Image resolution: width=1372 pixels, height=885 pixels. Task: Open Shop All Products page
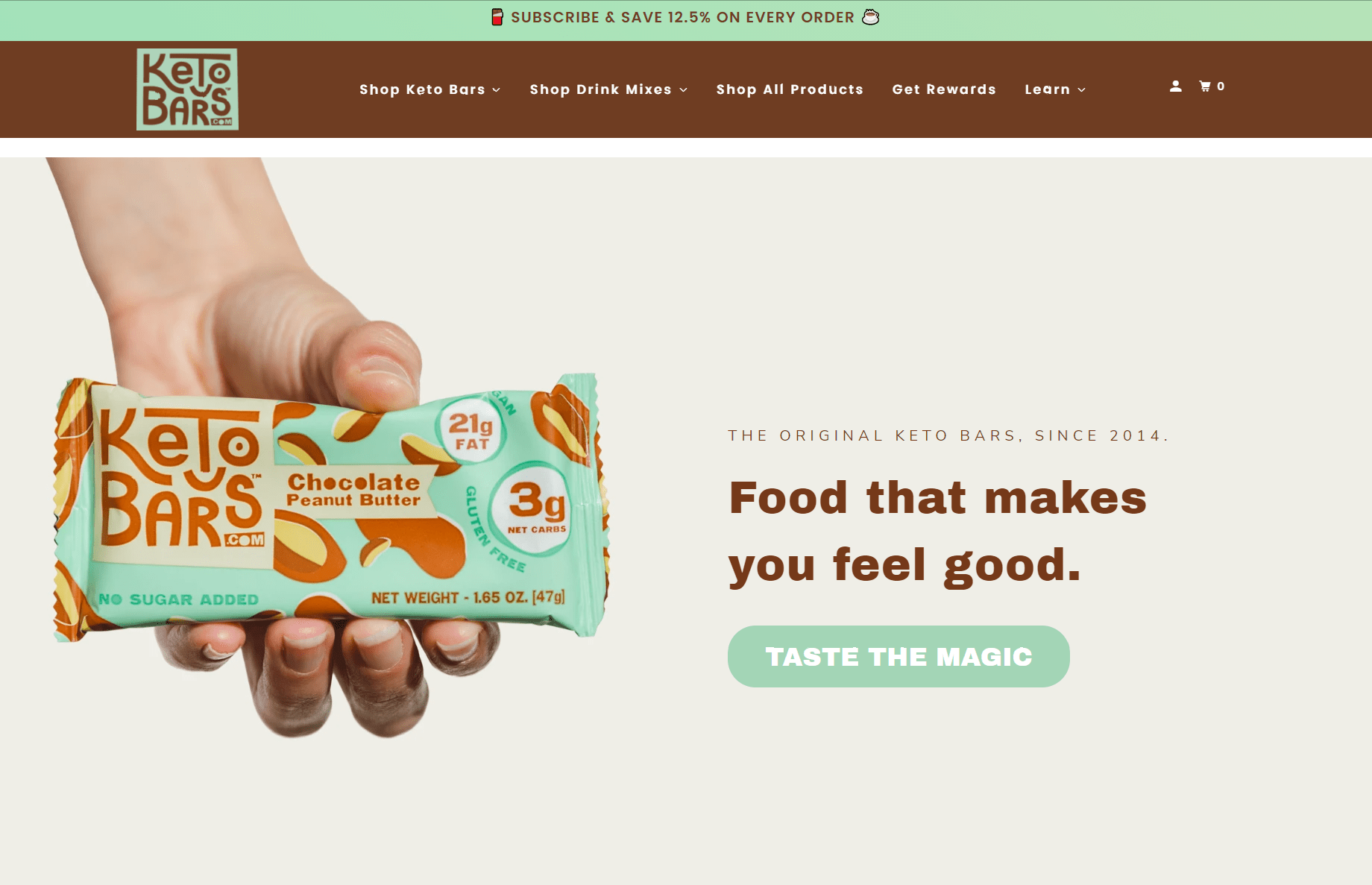click(x=790, y=89)
